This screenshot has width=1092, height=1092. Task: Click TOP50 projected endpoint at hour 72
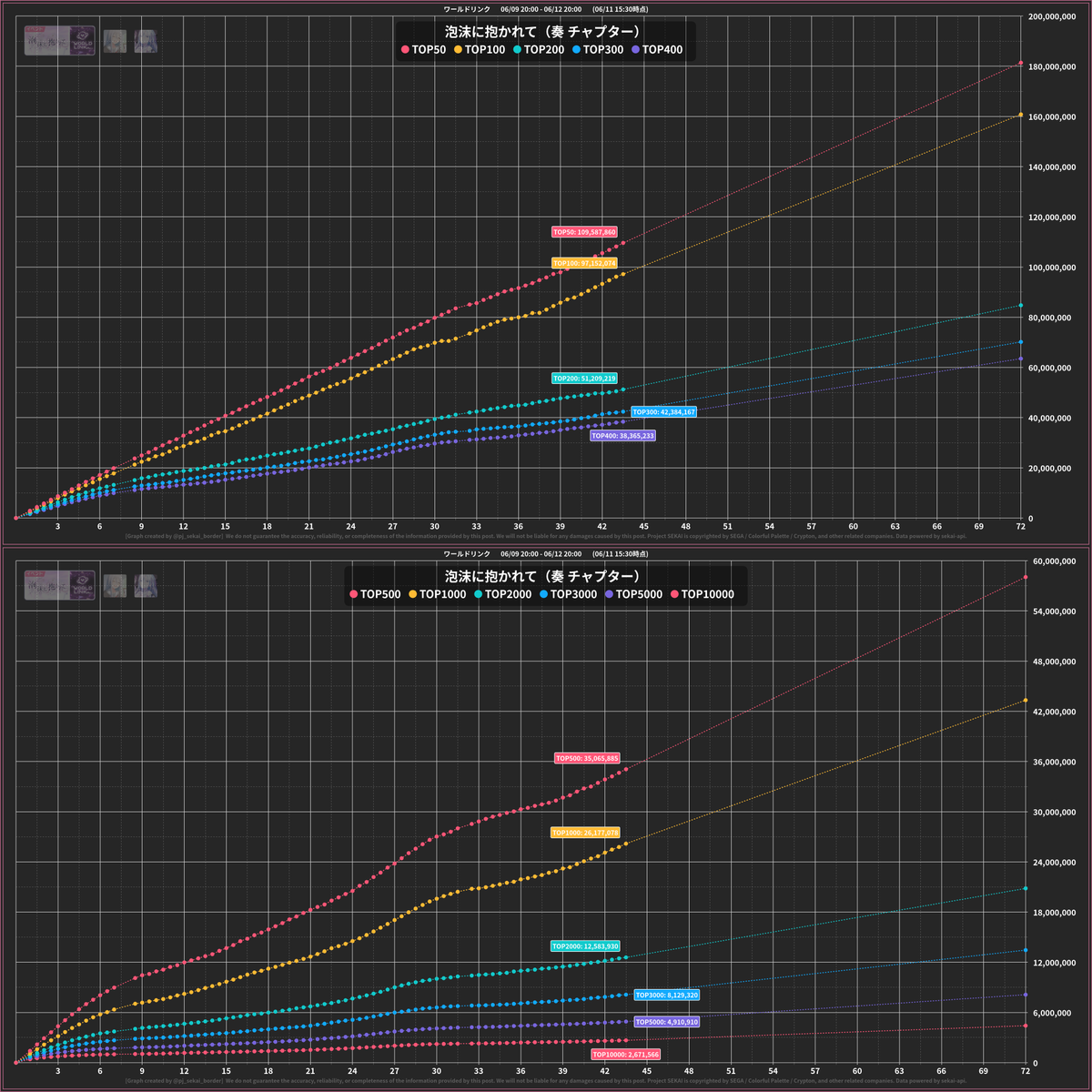pyautogui.click(x=1021, y=64)
